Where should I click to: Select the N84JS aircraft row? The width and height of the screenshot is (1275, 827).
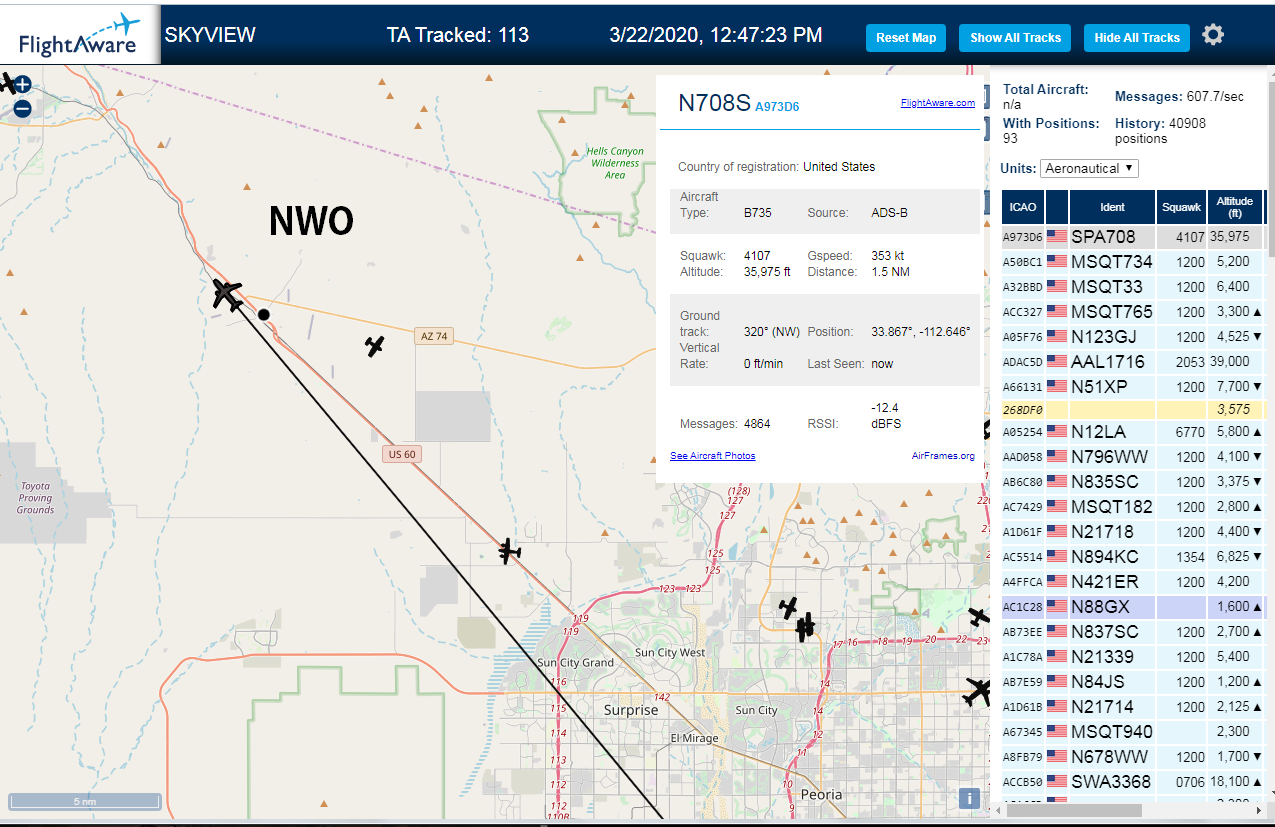click(x=1133, y=682)
